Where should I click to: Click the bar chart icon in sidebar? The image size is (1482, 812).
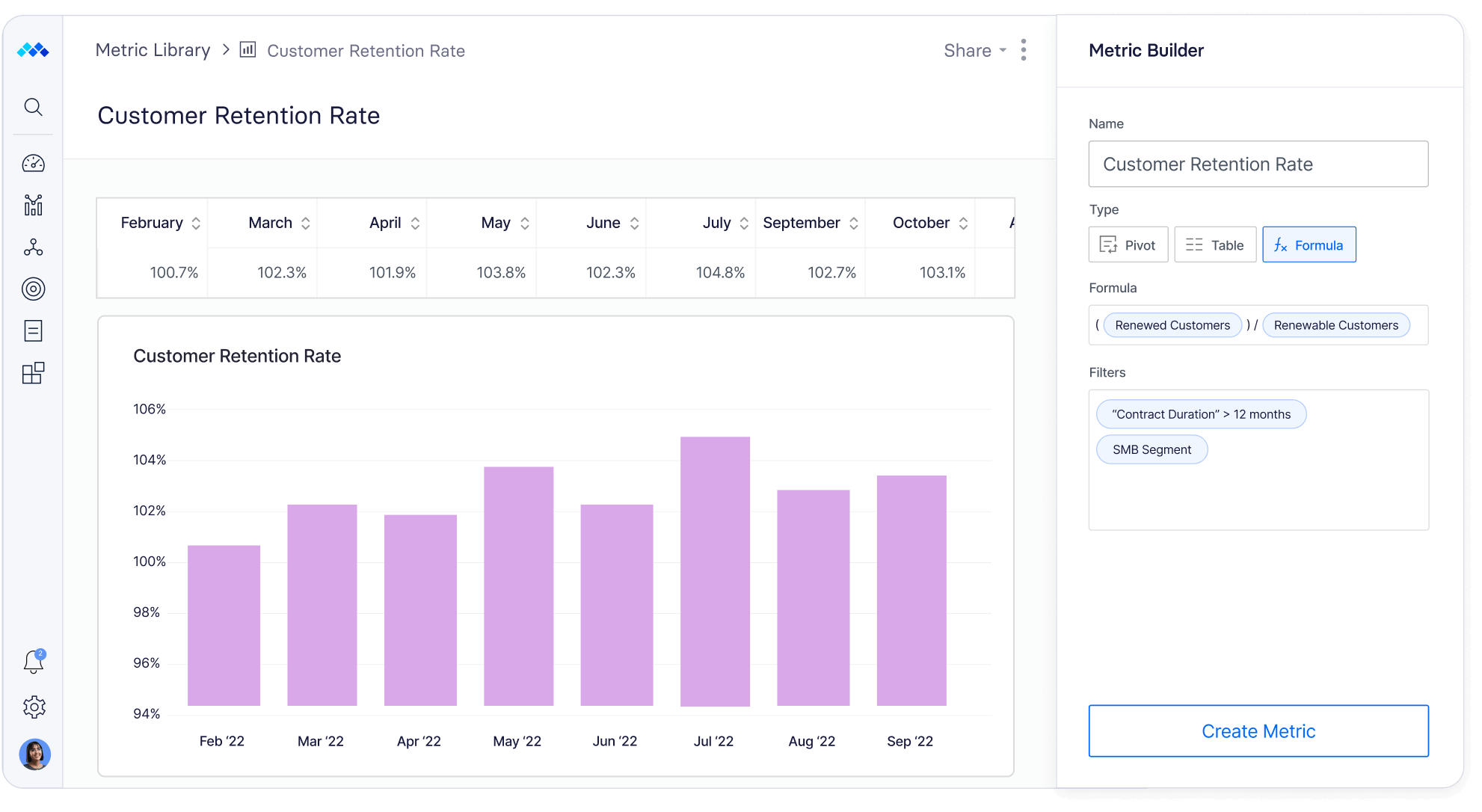click(32, 206)
